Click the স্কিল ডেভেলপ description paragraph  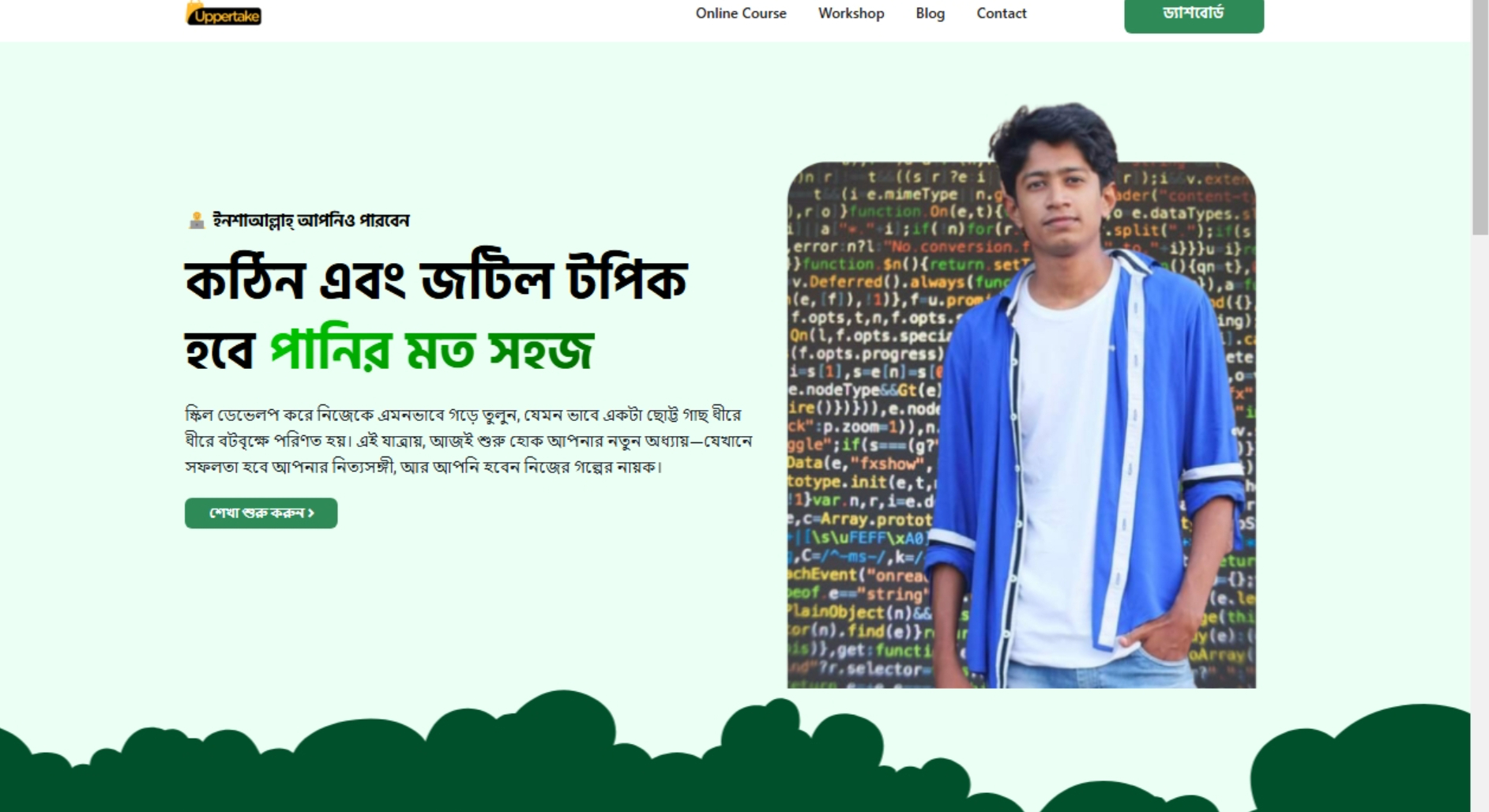pos(468,441)
